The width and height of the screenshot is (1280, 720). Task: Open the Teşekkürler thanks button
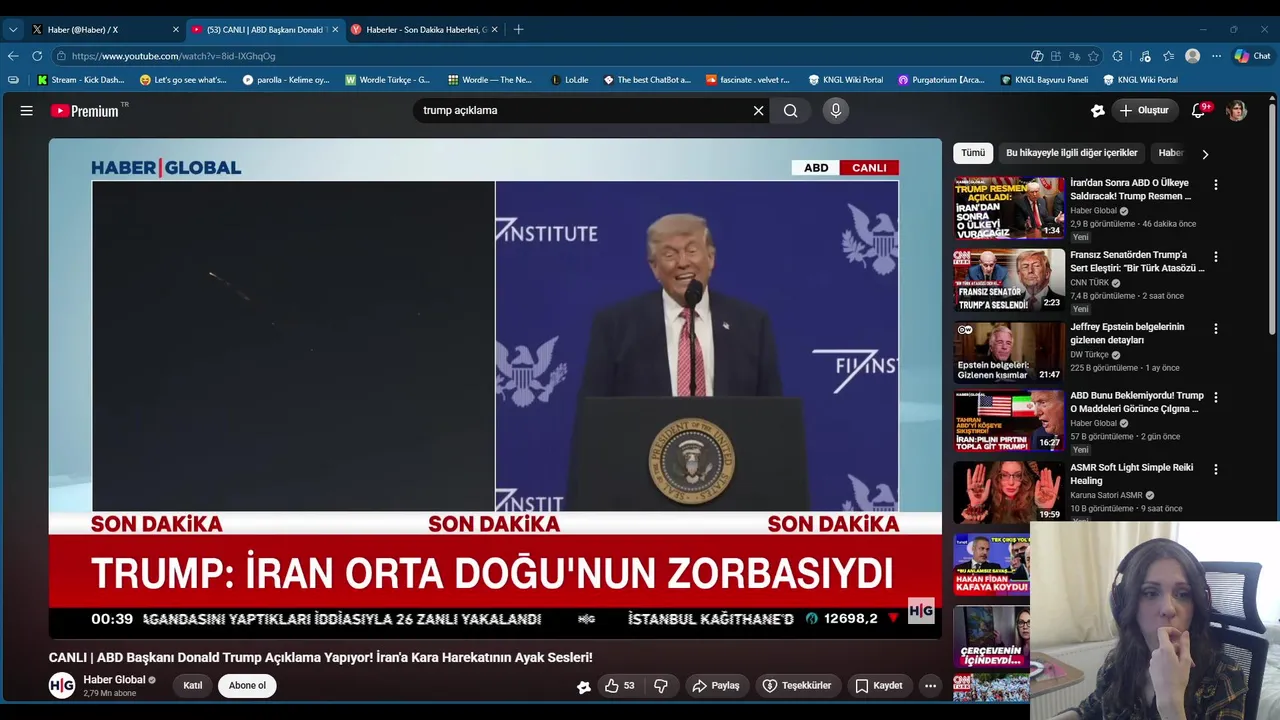point(798,686)
